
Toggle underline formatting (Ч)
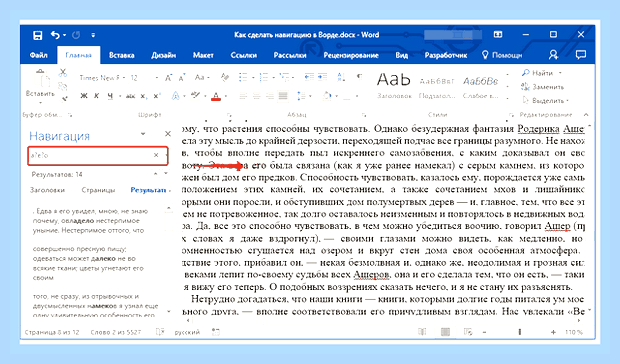point(110,96)
